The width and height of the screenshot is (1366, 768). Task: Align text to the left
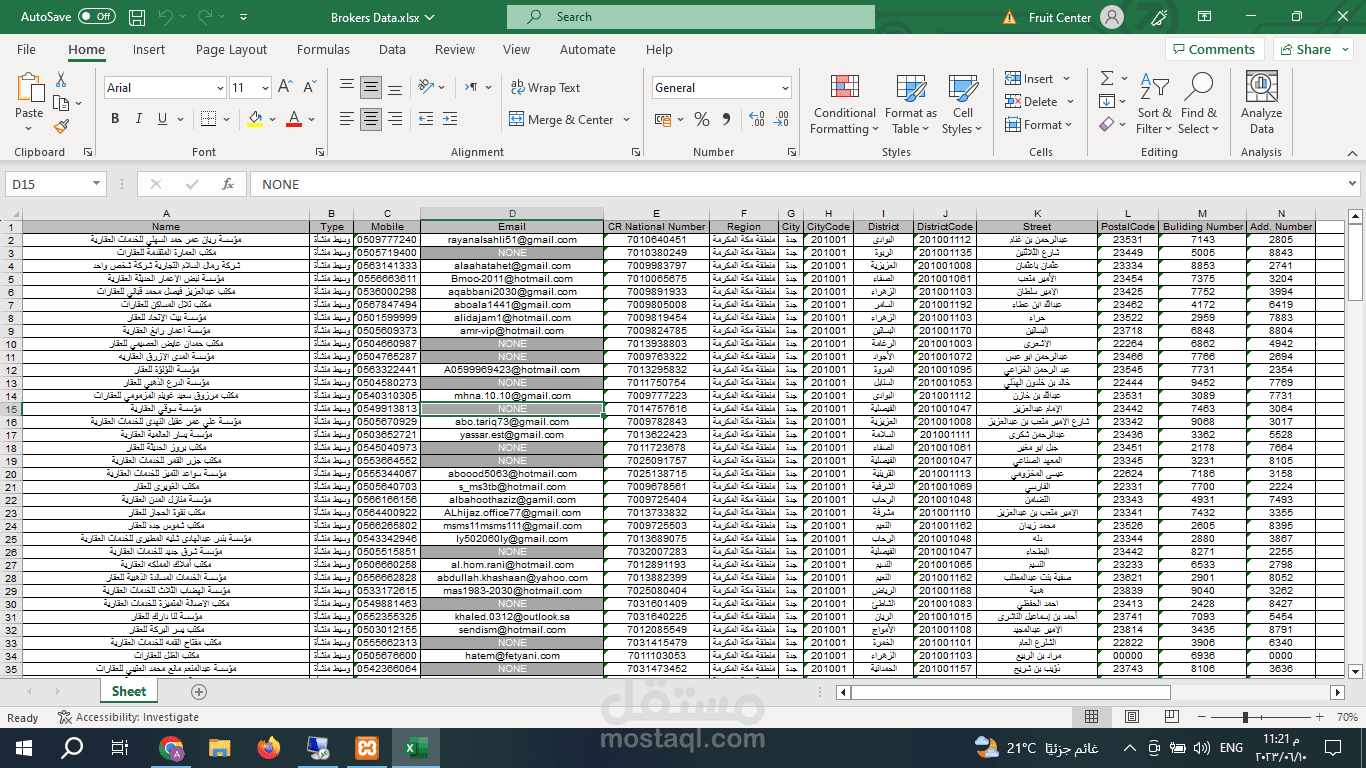(347, 120)
